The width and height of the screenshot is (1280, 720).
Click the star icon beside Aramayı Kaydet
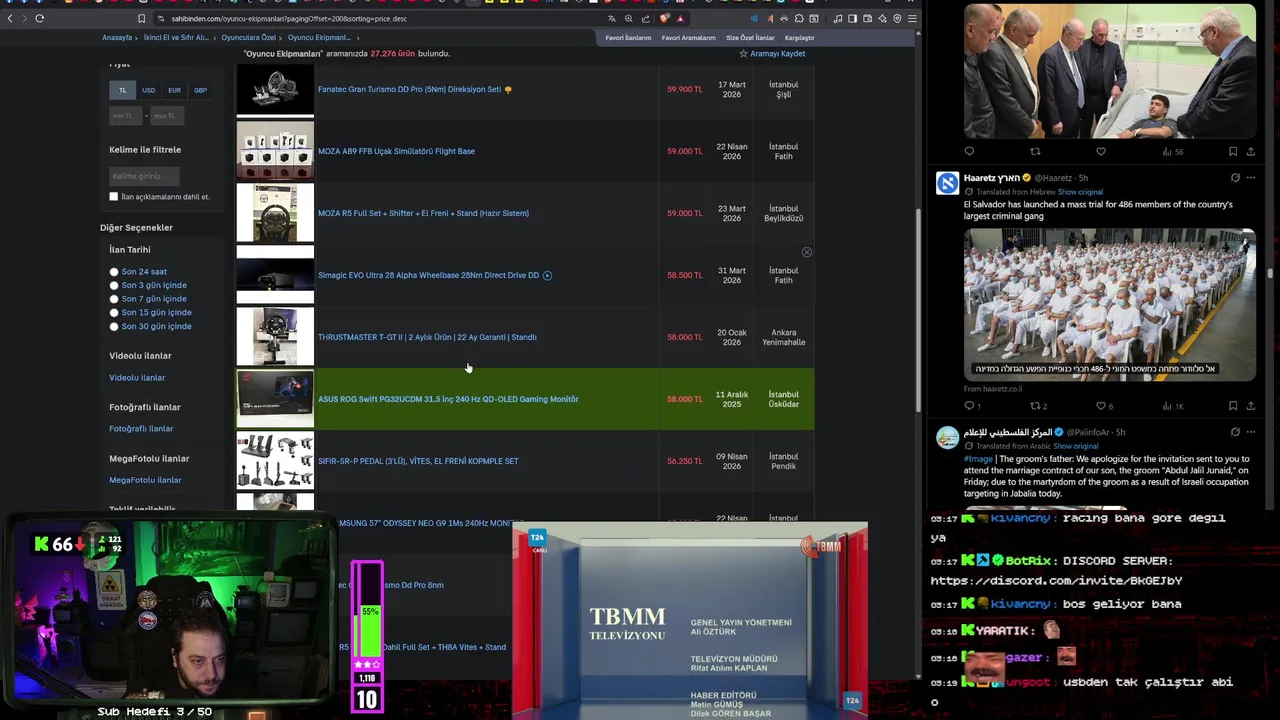pyautogui.click(x=743, y=53)
